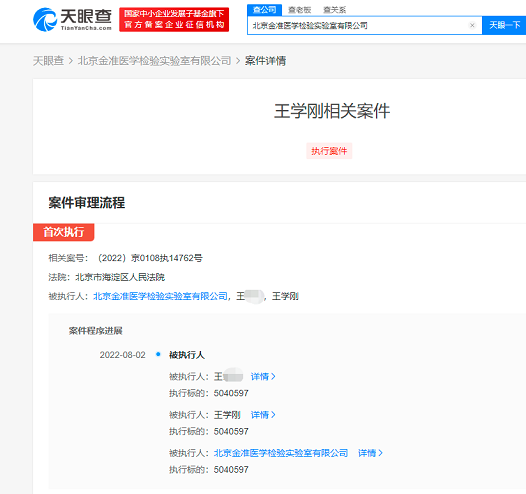
Task: Click the 执行案件 tag
Action: pos(329,151)
